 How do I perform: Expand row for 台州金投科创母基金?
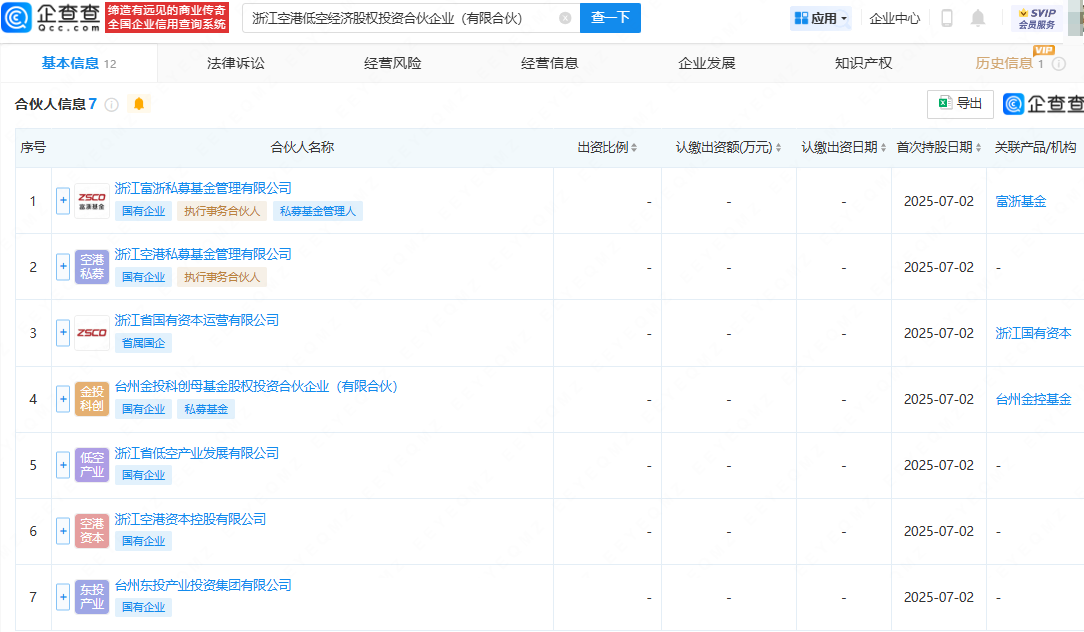pyautogui.click(x=63, y=399)
